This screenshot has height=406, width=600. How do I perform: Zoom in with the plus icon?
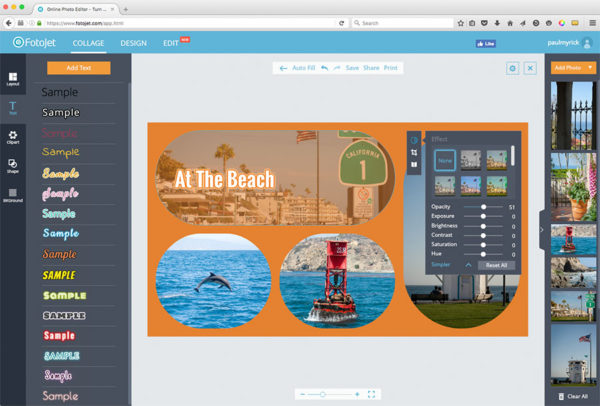357,394
